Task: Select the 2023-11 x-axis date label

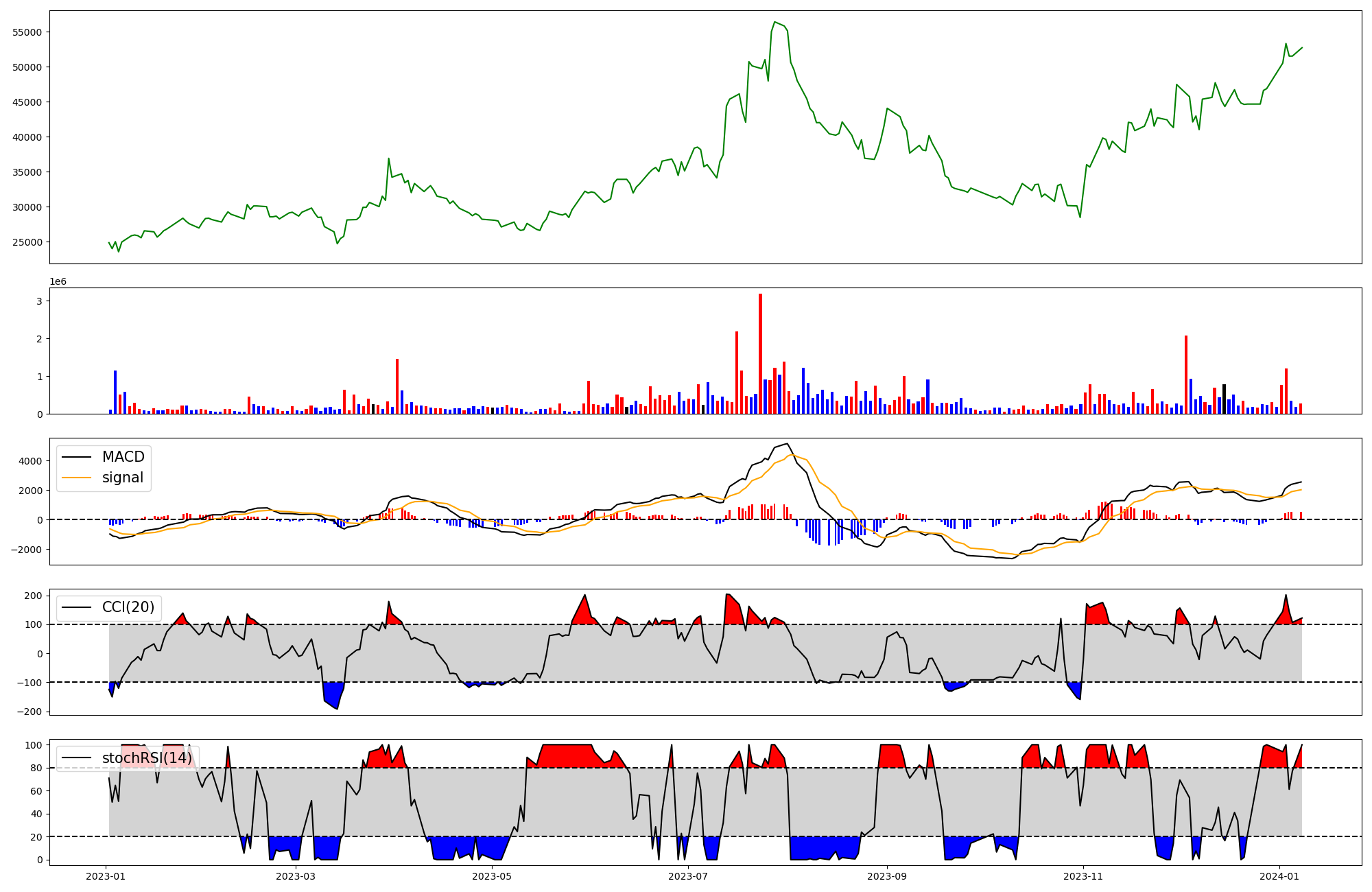Action: (1083, 876)
